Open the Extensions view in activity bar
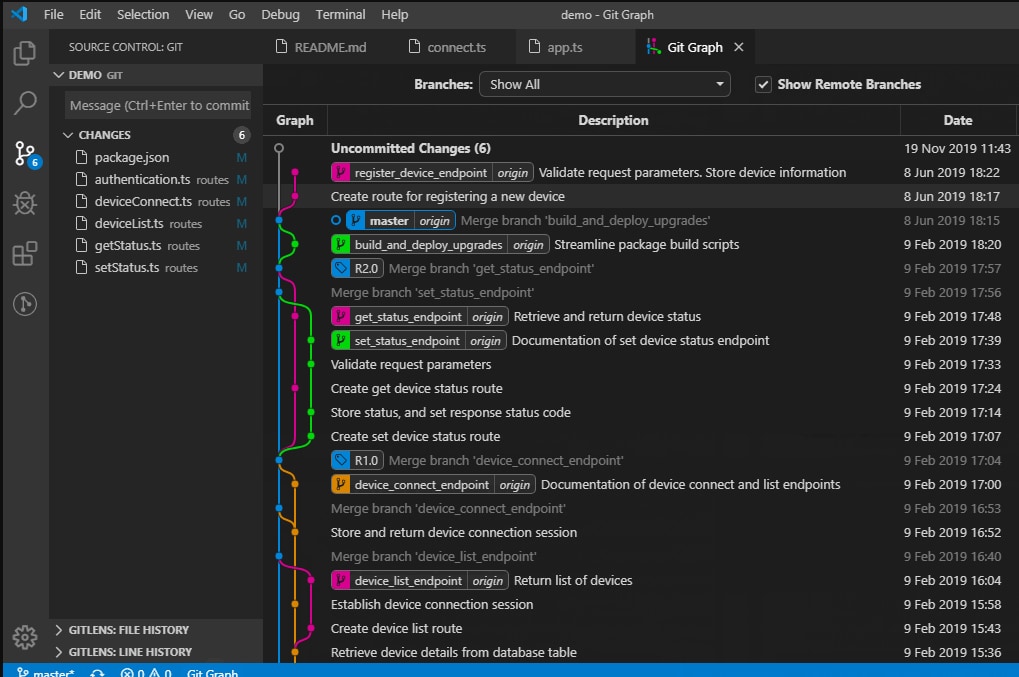1019x677 pixels. coord(25,253)
